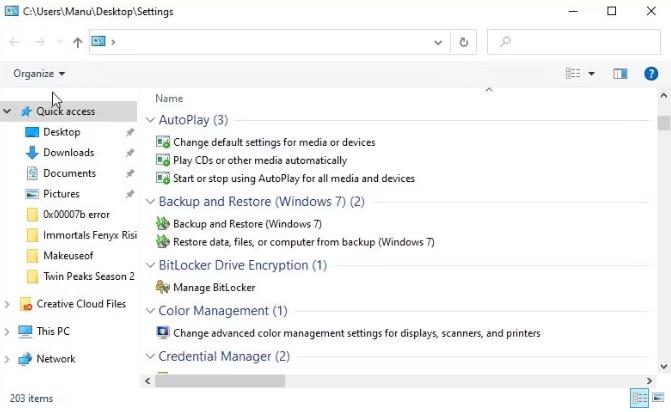Open the Immortals Fenyx Rising folder
Image resolution: width=671 pixels, height=412 pixels.
point(90,234)
